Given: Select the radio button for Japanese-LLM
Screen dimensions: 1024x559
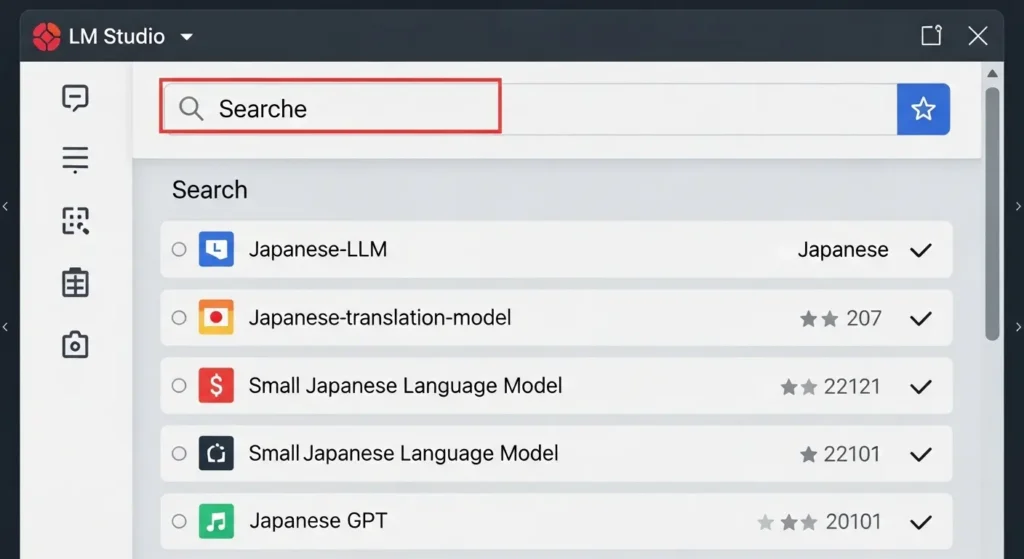Looking at the screenshot, I should [179, 249].
